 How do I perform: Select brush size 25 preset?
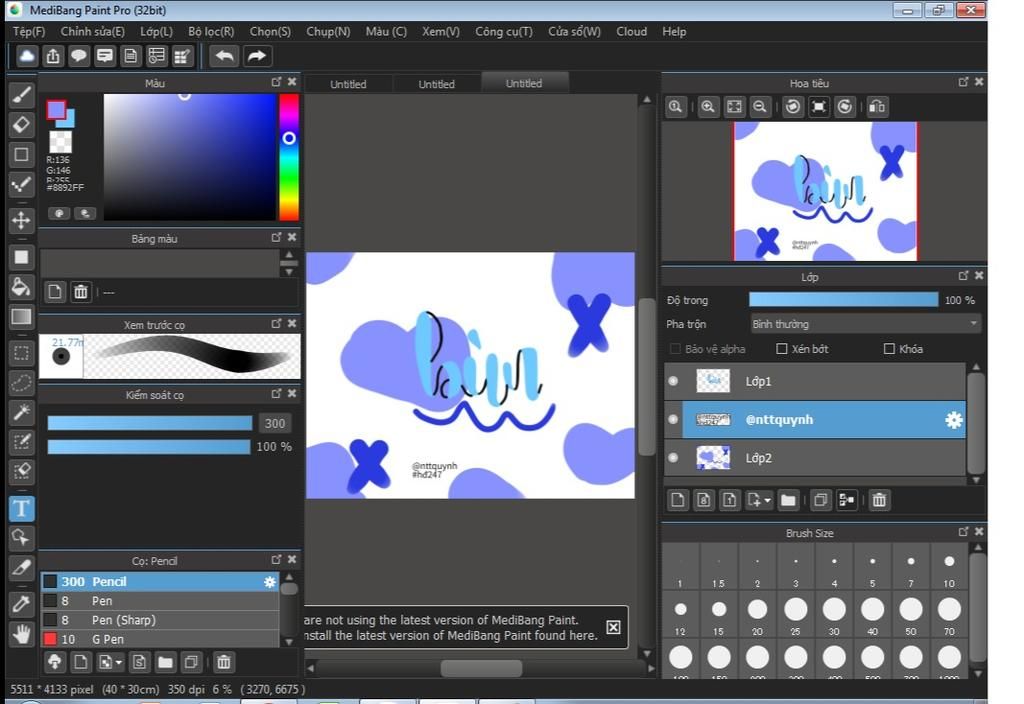[x=795, y=616]
